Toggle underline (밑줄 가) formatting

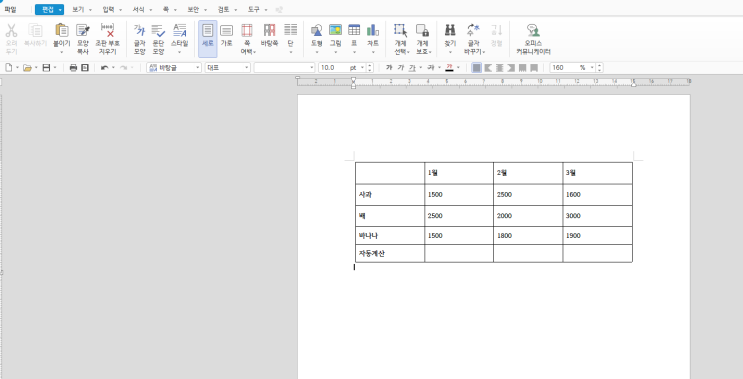point(412,68)
